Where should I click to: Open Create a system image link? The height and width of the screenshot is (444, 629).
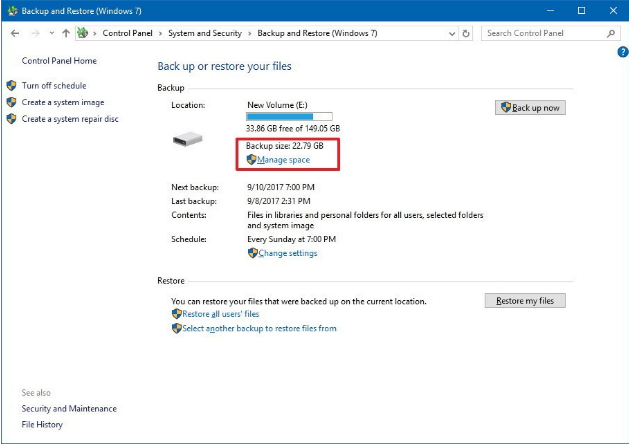point(63,103)
